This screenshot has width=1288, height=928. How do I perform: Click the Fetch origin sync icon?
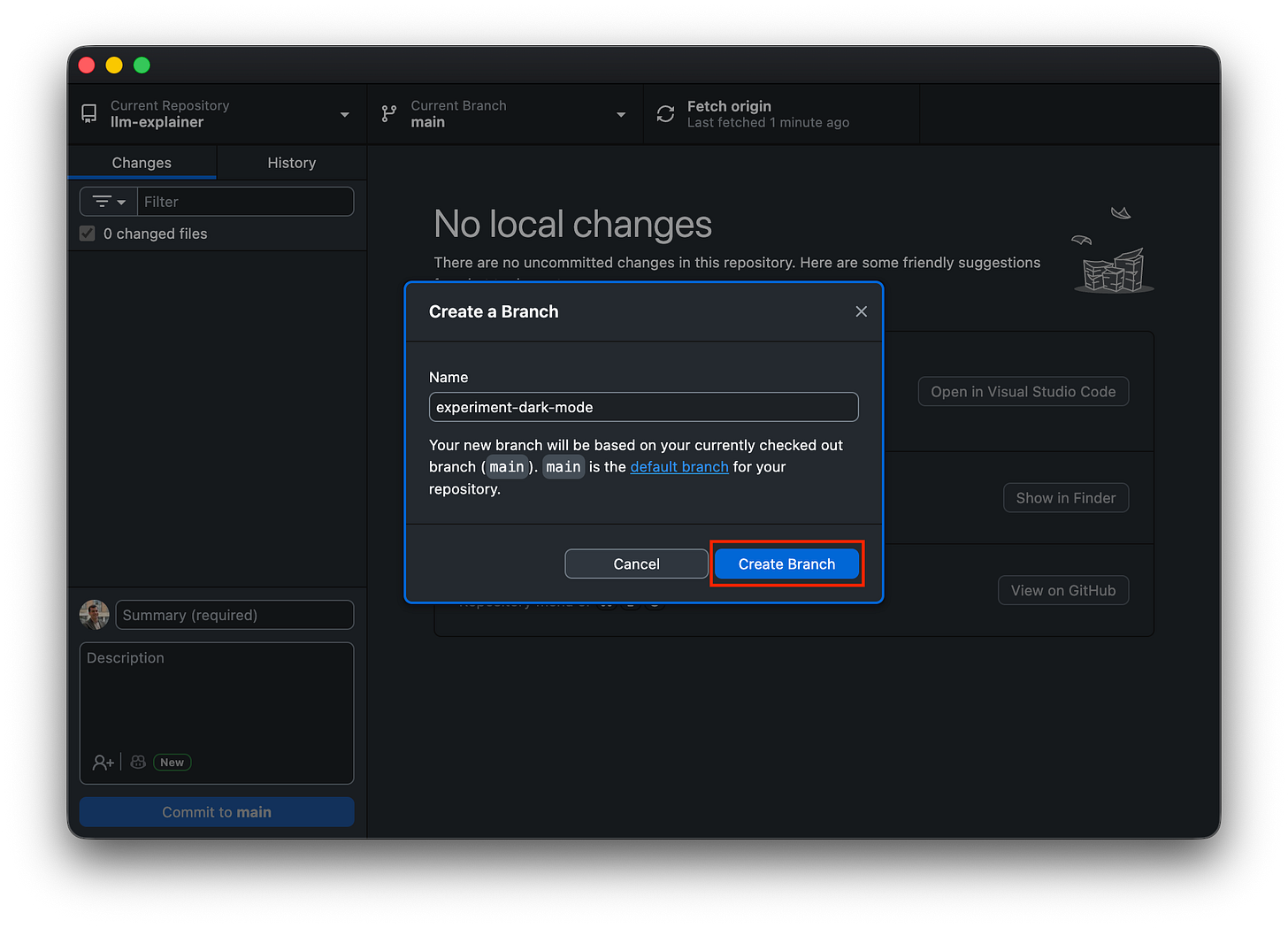point(664,113)
